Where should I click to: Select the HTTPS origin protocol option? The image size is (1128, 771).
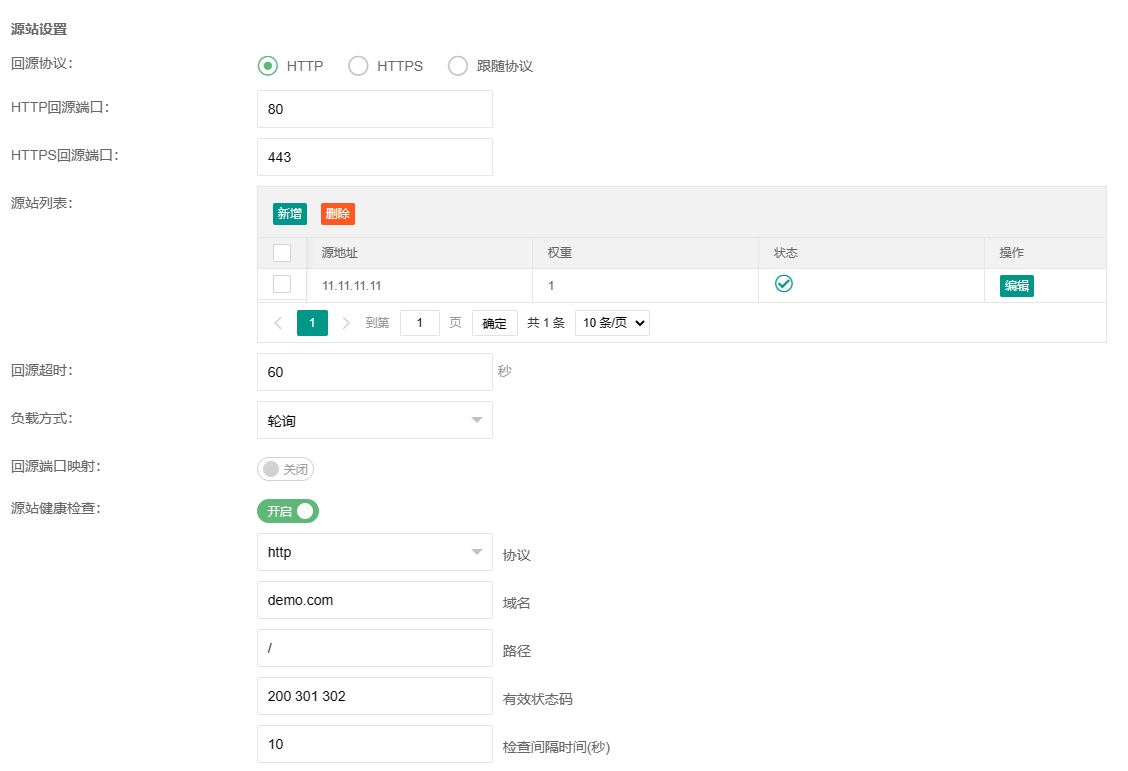pyautogui.click(x=358, y=66)
